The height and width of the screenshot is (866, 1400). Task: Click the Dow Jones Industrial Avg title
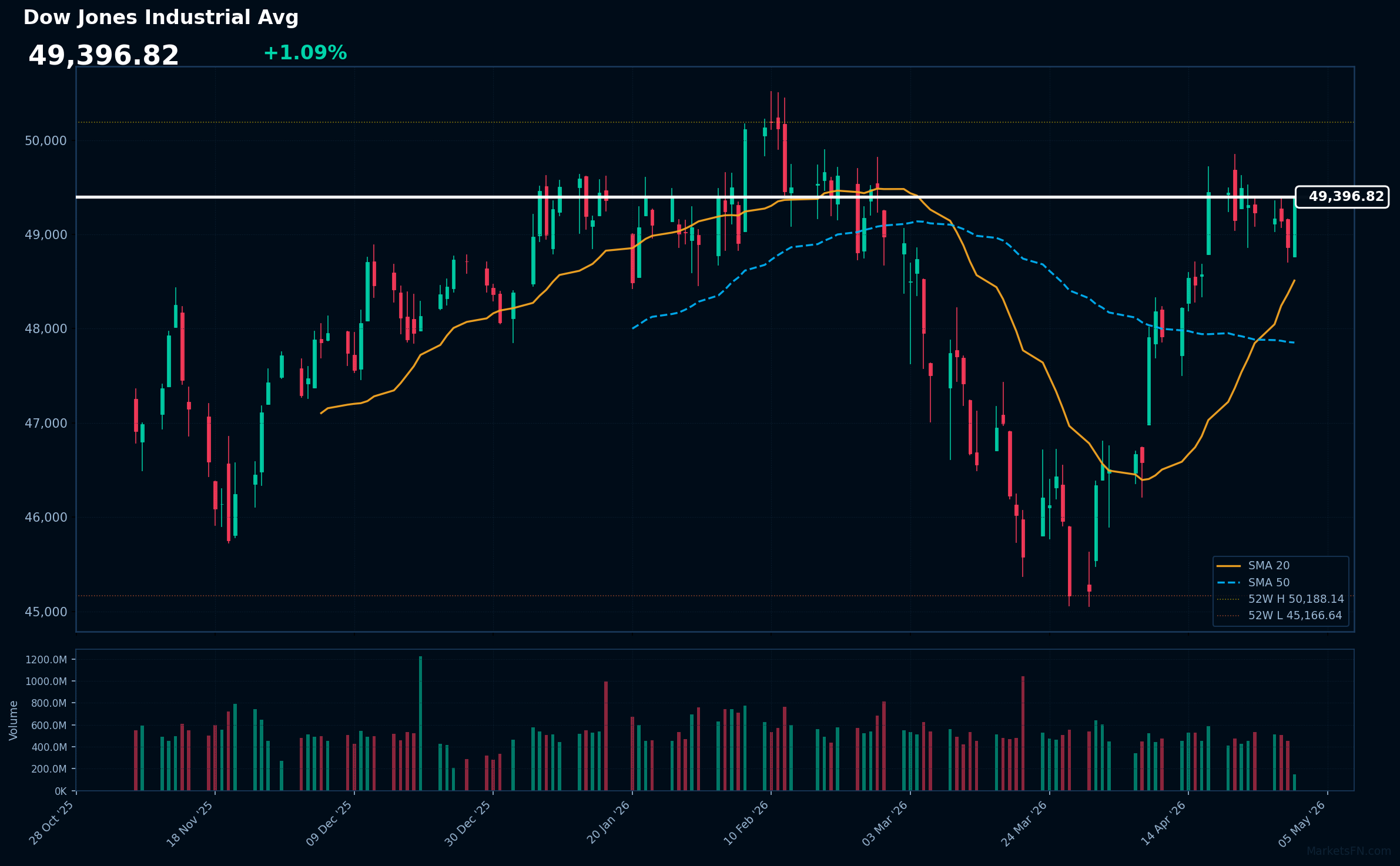[161, 18]
